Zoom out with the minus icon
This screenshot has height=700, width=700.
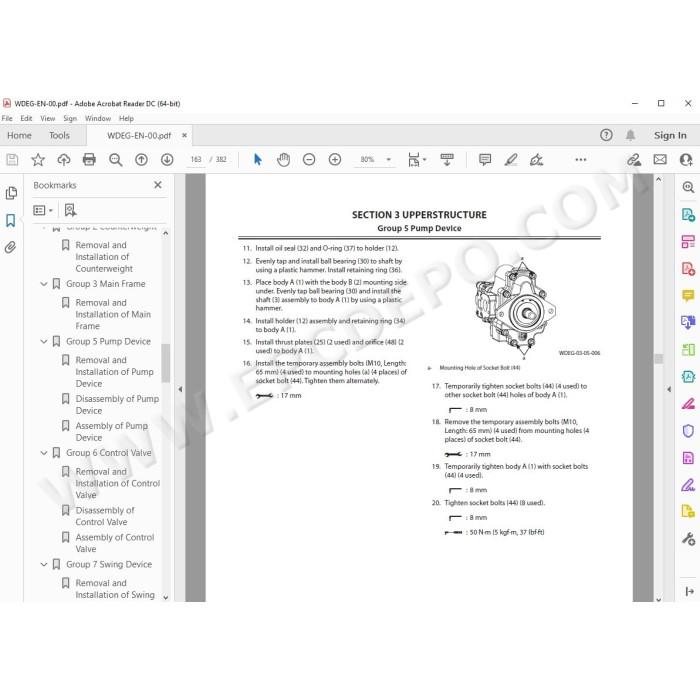(x=309, y=159)
